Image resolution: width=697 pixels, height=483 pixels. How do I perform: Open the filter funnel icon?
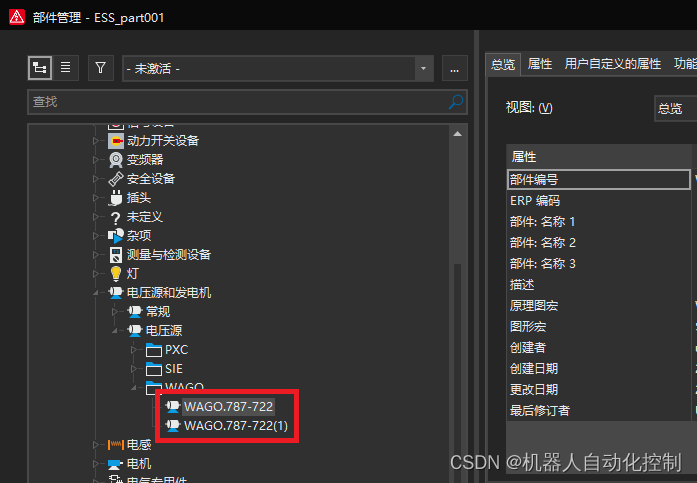[x=100, y=68]
